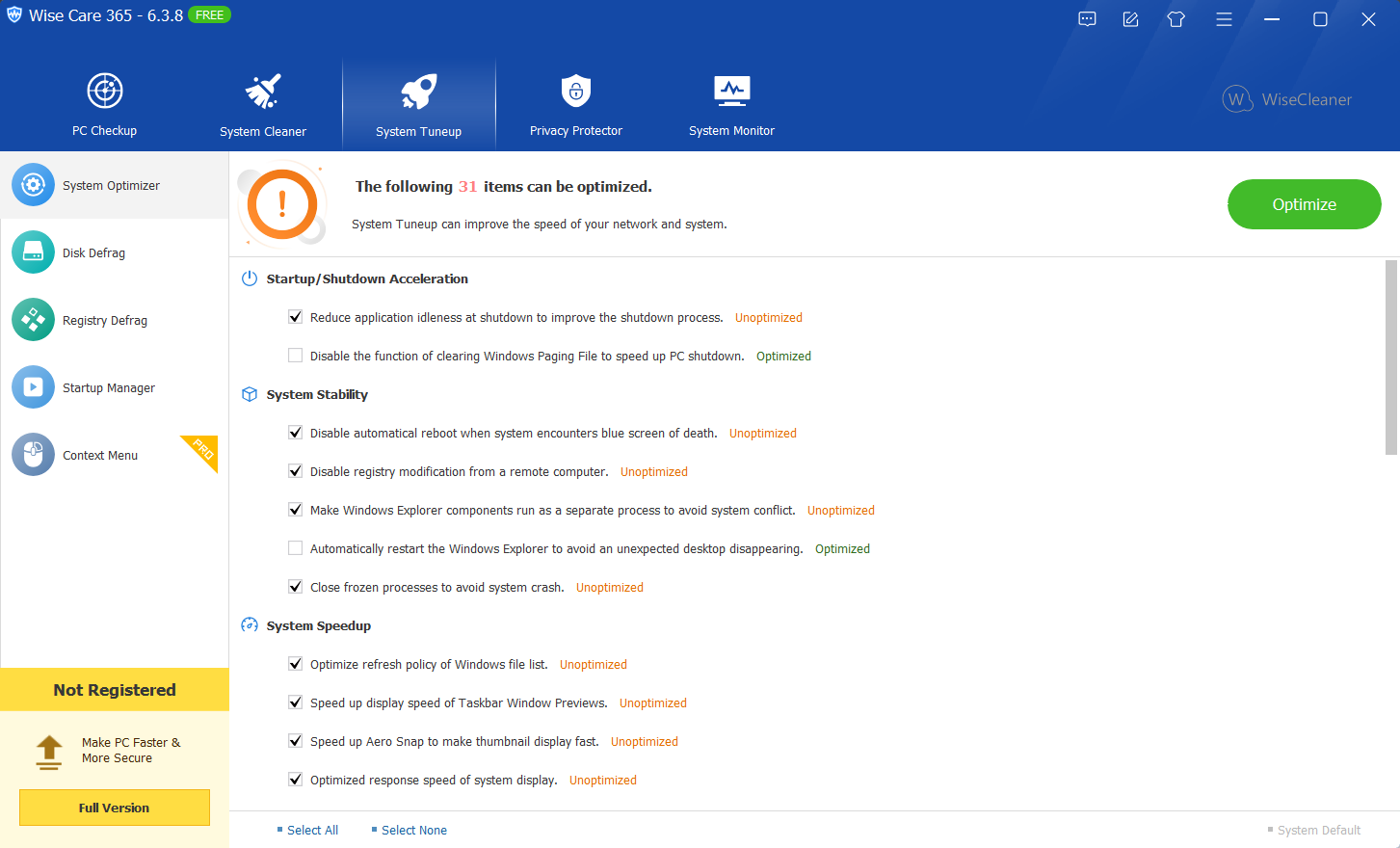Screen dimensions: 1400x848
Task: Open Context Menu in the sidebar
Action: [x=114, y=455]
